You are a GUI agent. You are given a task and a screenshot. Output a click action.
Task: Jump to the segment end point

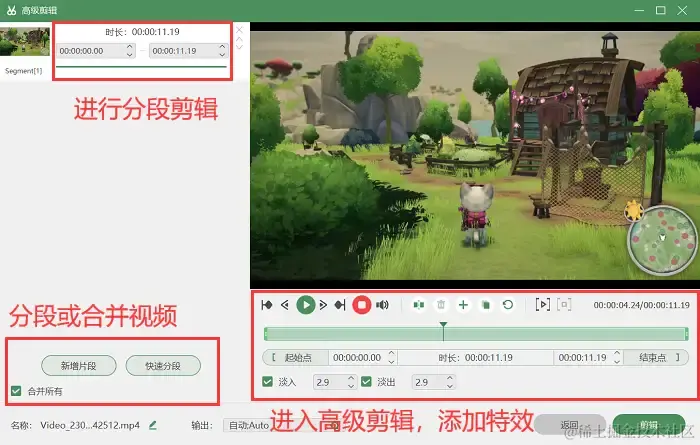(x=340, y=305)
